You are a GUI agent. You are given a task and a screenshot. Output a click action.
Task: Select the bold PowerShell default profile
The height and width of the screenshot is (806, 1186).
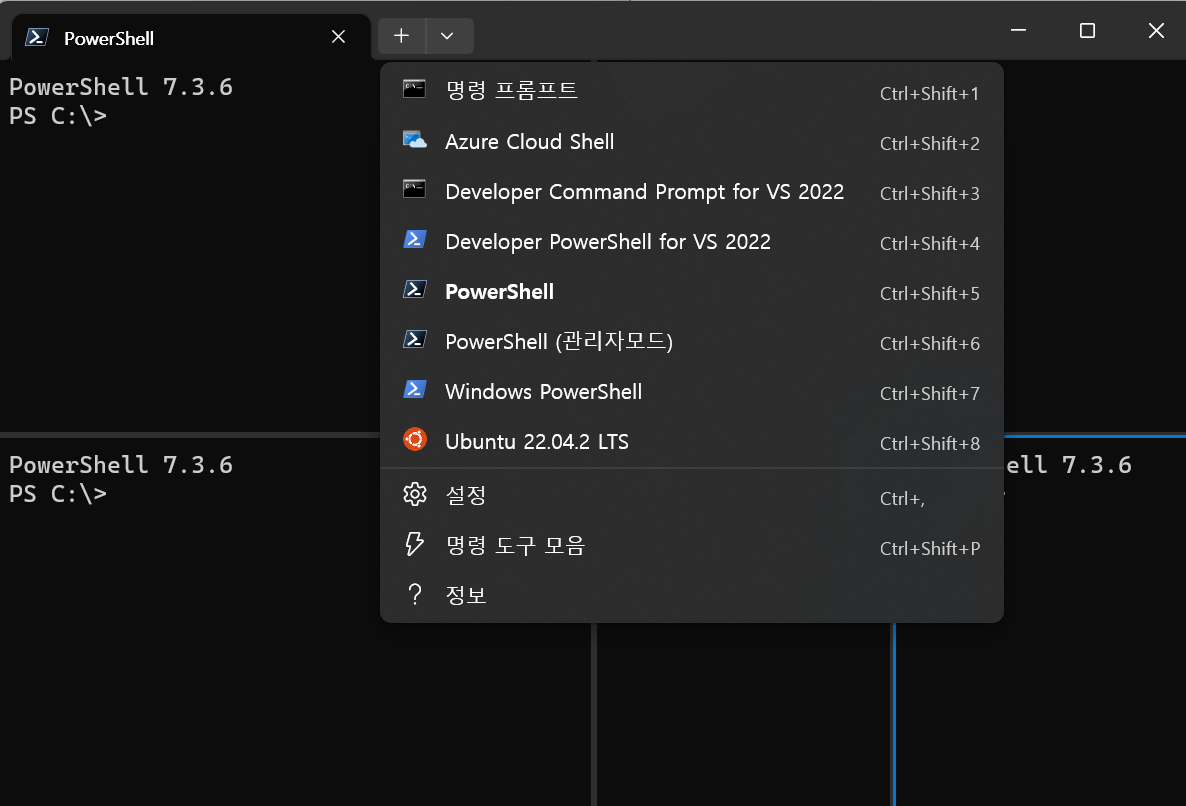click(691, 292)
